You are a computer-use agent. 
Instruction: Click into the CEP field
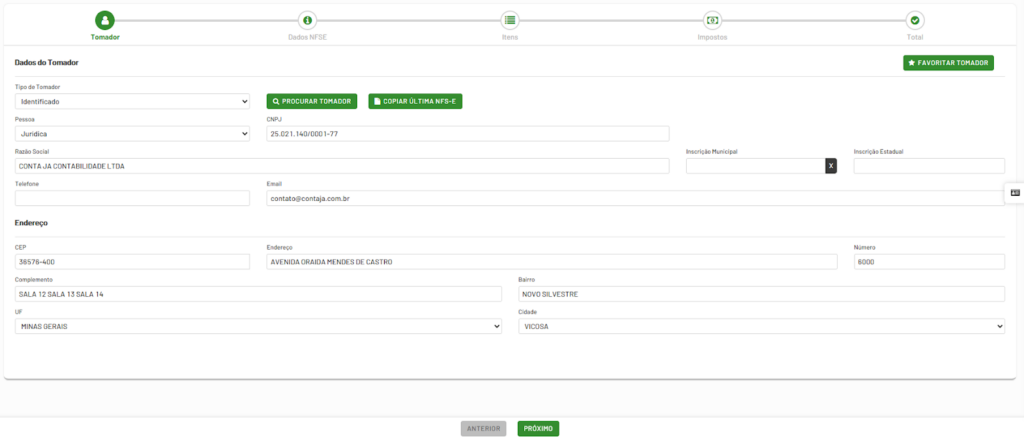tap(132, 262)
